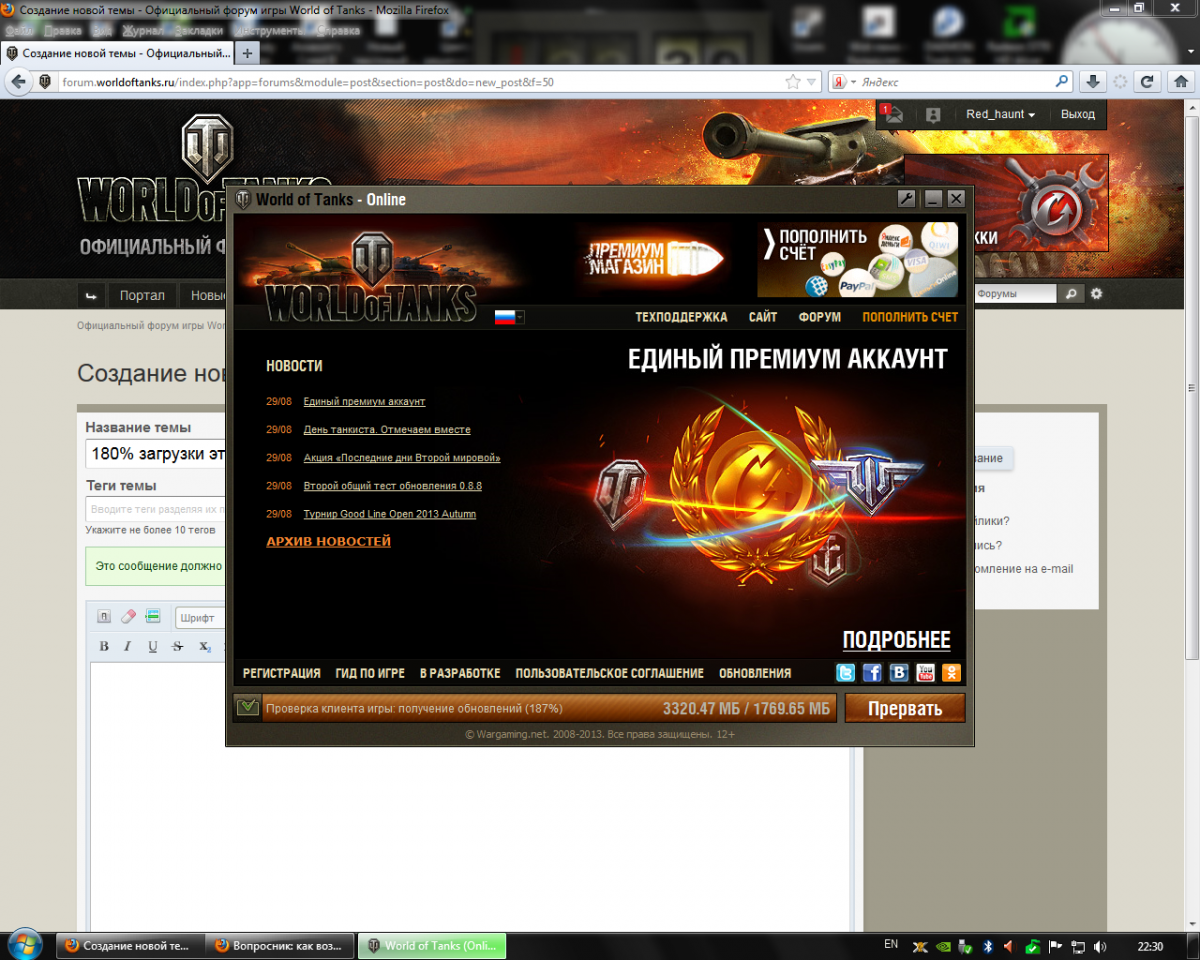The height and width of the screenshot is (960, 1200).
Task: Open the launcher language flag dropdown
Action: (510, 317)
